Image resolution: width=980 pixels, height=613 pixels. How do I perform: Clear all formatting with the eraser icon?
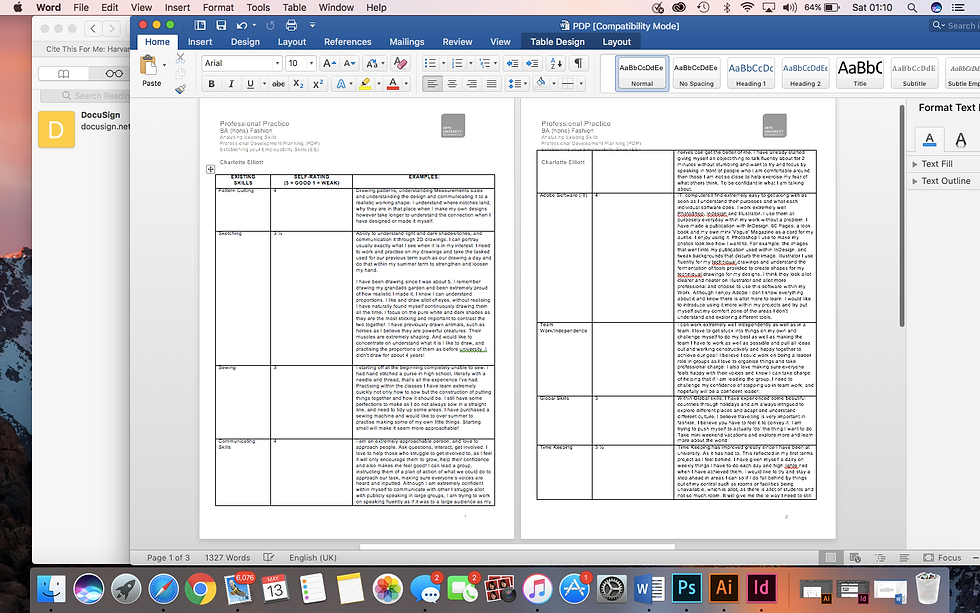click(x=400, y=63)
